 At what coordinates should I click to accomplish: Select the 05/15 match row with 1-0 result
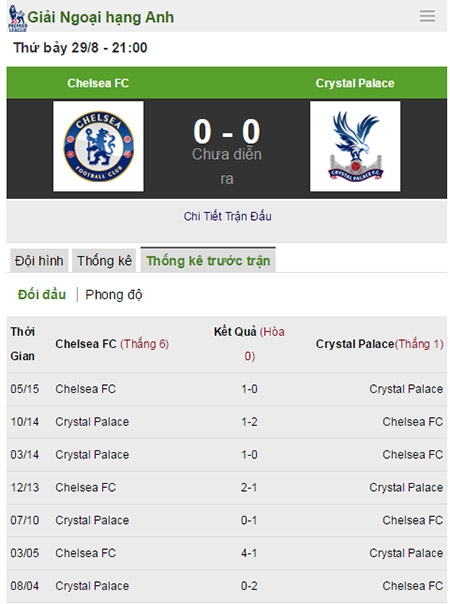(x=227, y=389)
